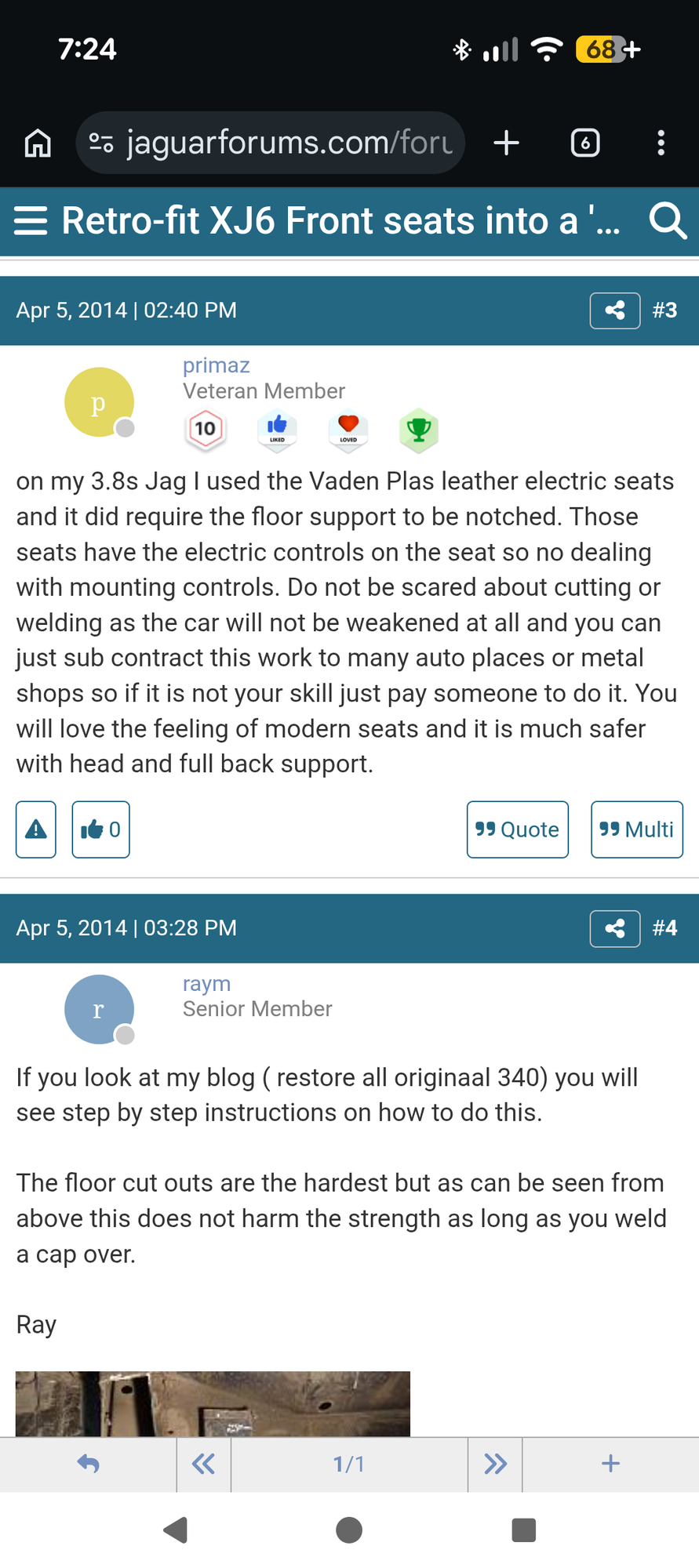The height and width of the screenshot is (1568, 699).
Task: Tap the jaguarforums.com address bar
Action: pos(271,143)
